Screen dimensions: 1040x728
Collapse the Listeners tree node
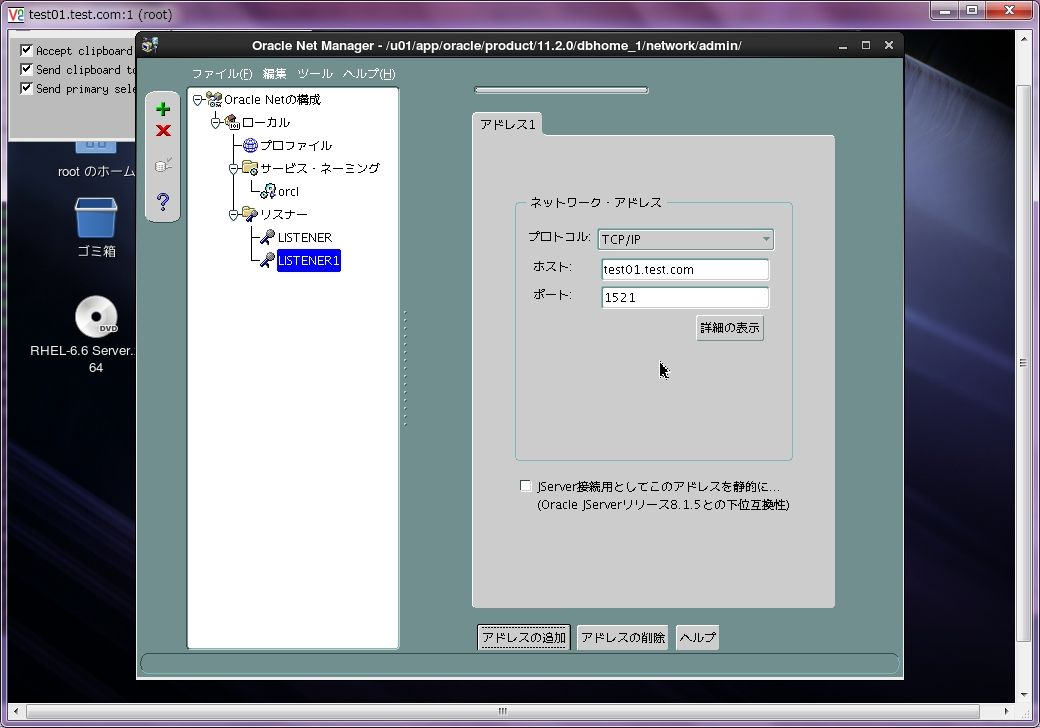coord(233,215)
